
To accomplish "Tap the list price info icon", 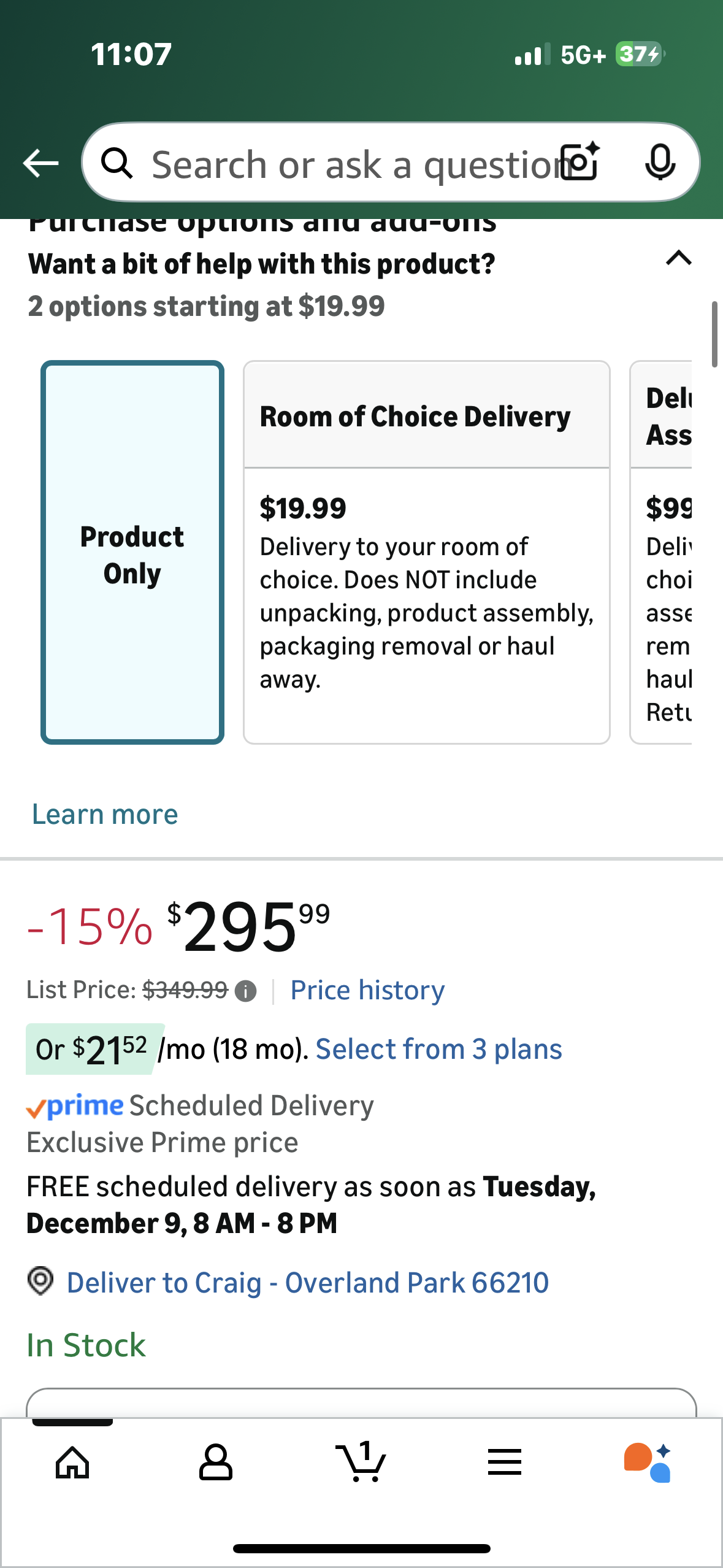I will click(246, 991).
